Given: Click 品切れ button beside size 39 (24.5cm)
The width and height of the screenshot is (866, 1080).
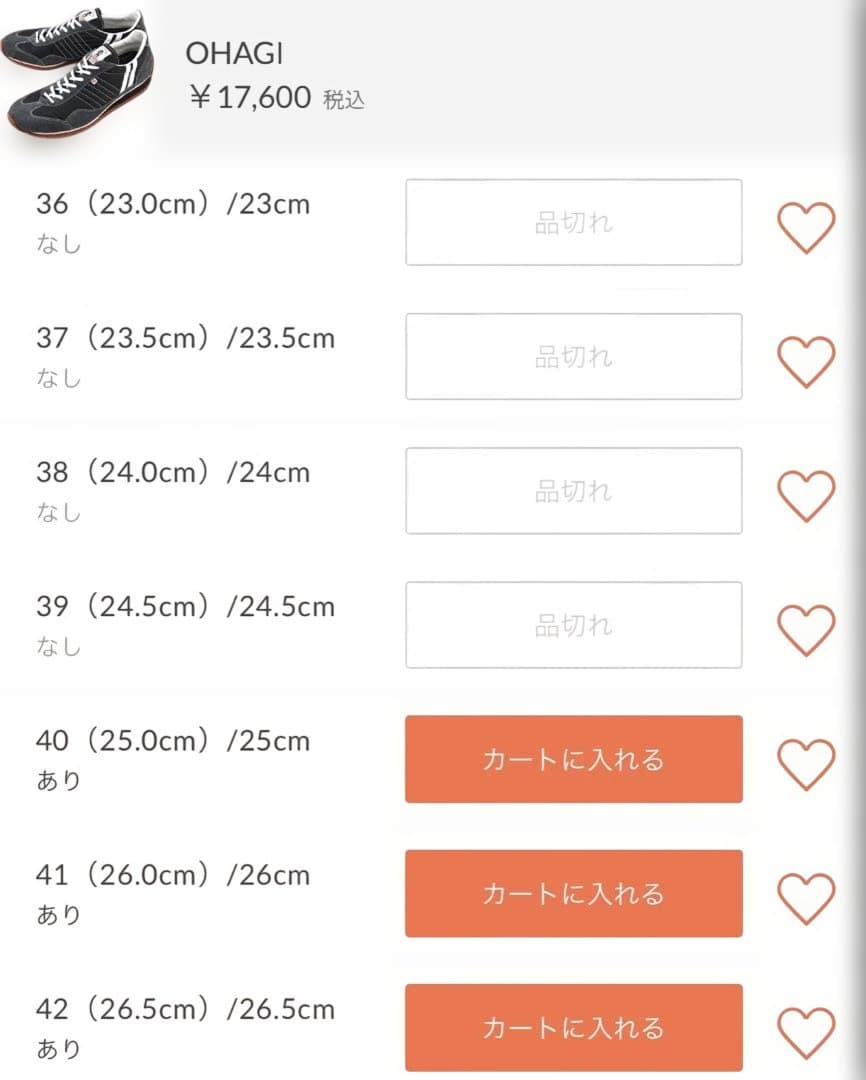Looking at the screenshot, I should [573, 625].
